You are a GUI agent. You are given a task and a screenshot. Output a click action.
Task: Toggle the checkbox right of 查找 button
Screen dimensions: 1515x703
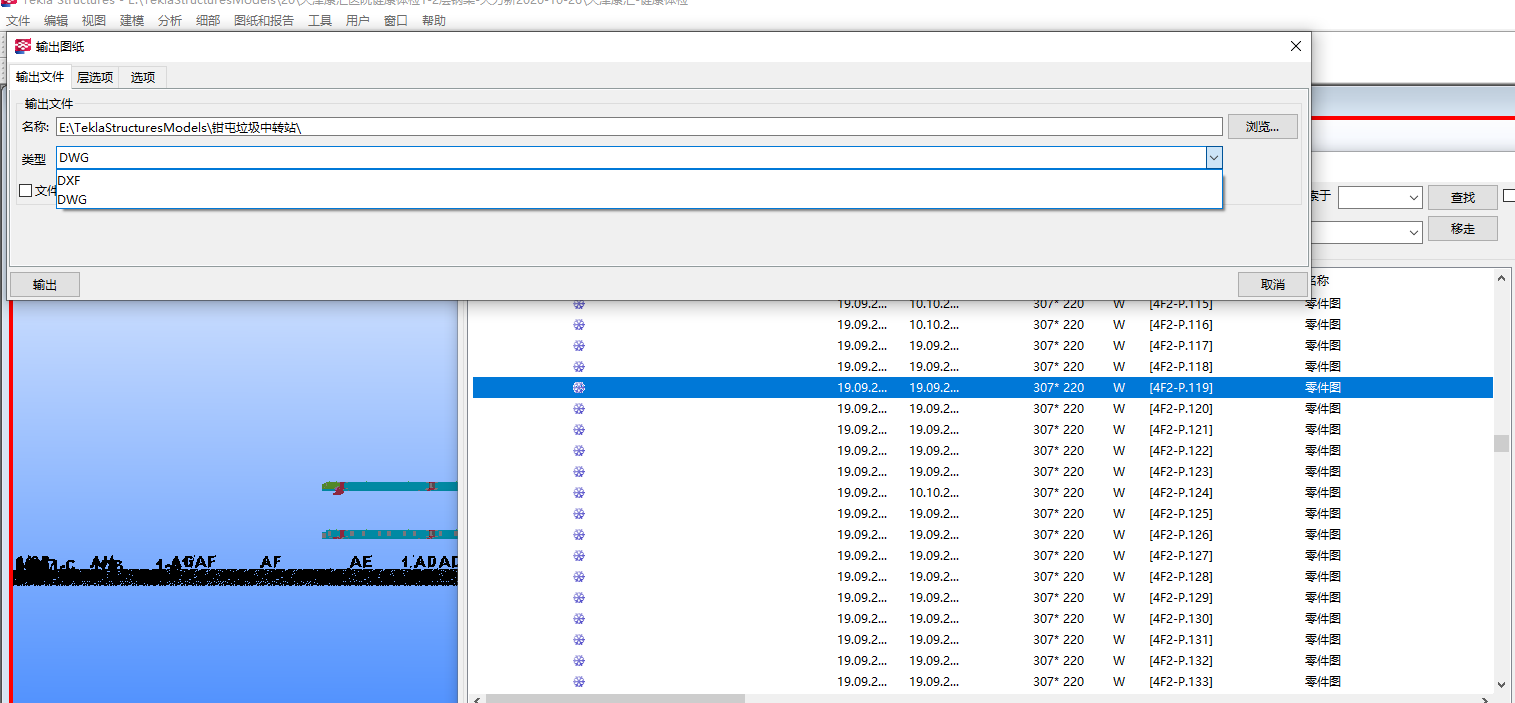(x=1509, y=195)
